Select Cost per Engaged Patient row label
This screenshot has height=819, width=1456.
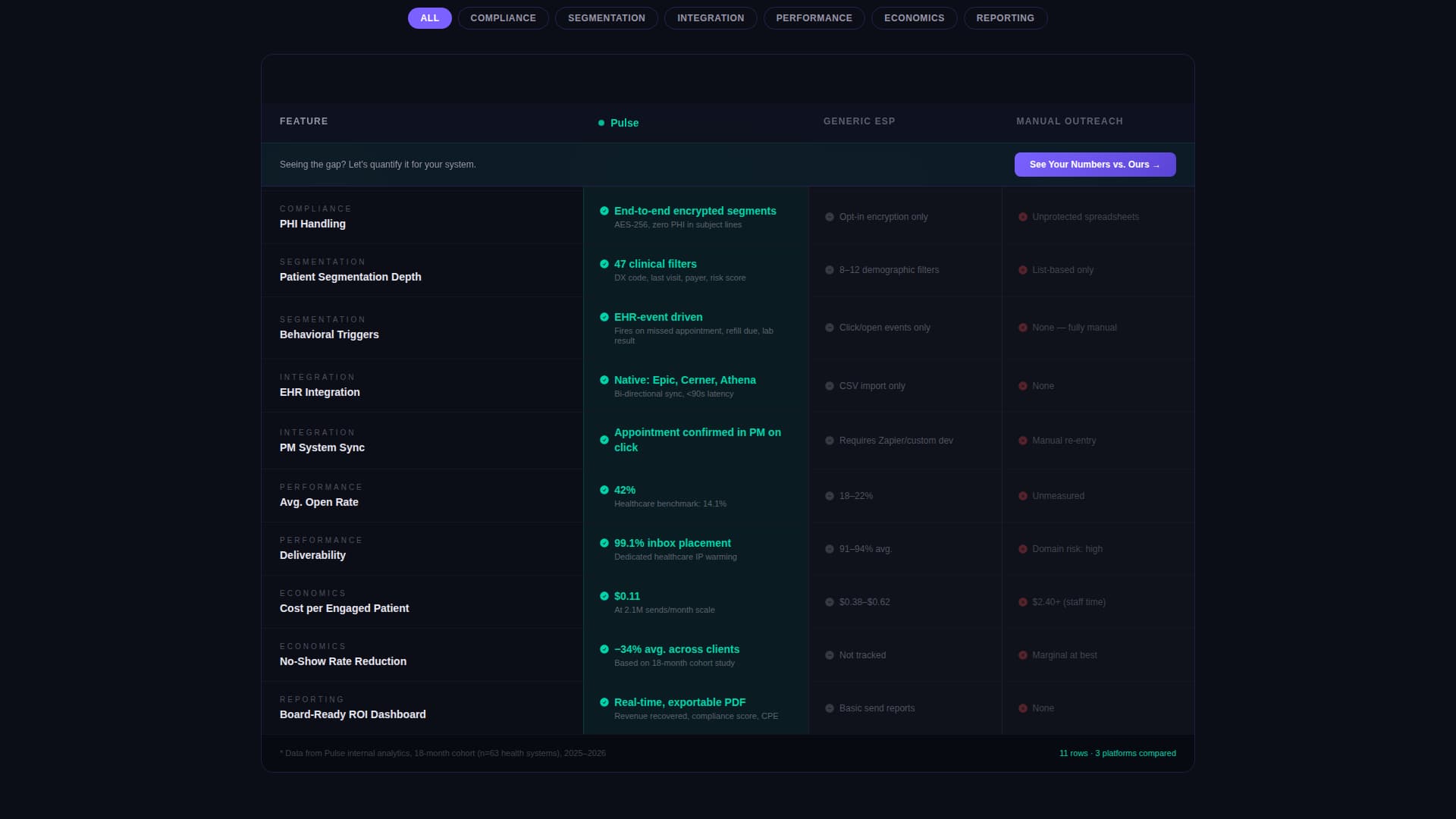point(344,608)
